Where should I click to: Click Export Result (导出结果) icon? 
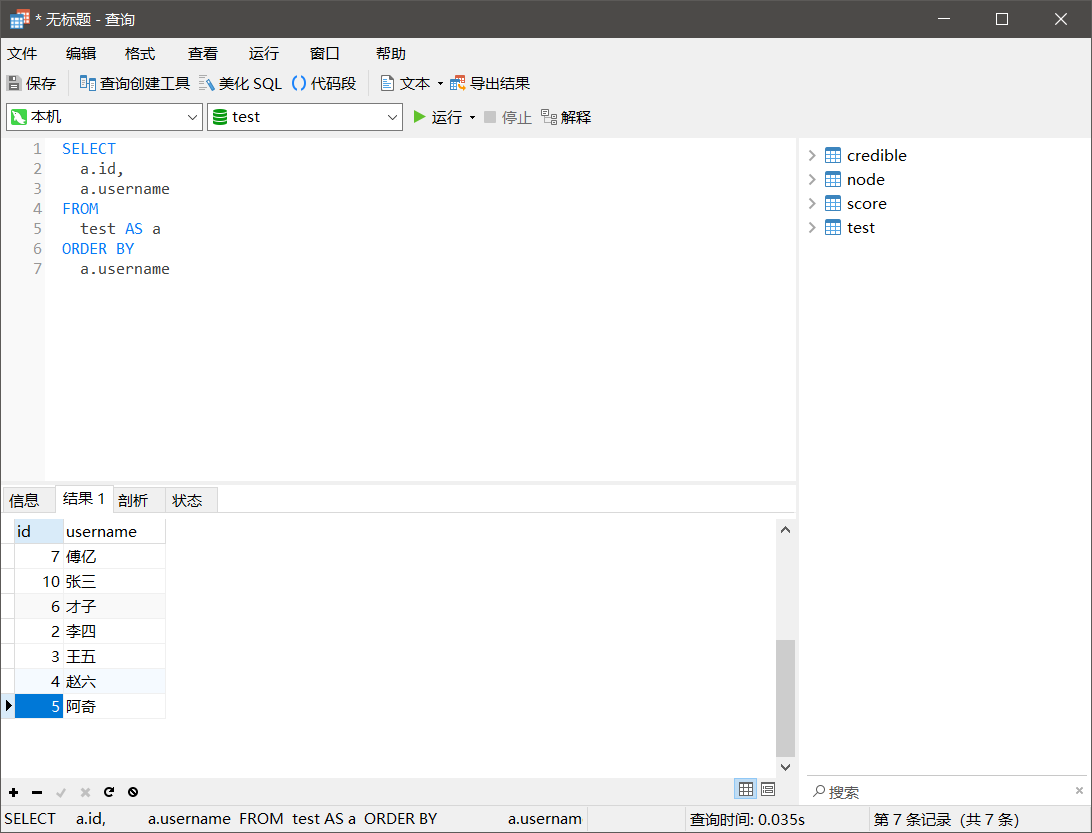pyautogui.click(x=458, y=84)
